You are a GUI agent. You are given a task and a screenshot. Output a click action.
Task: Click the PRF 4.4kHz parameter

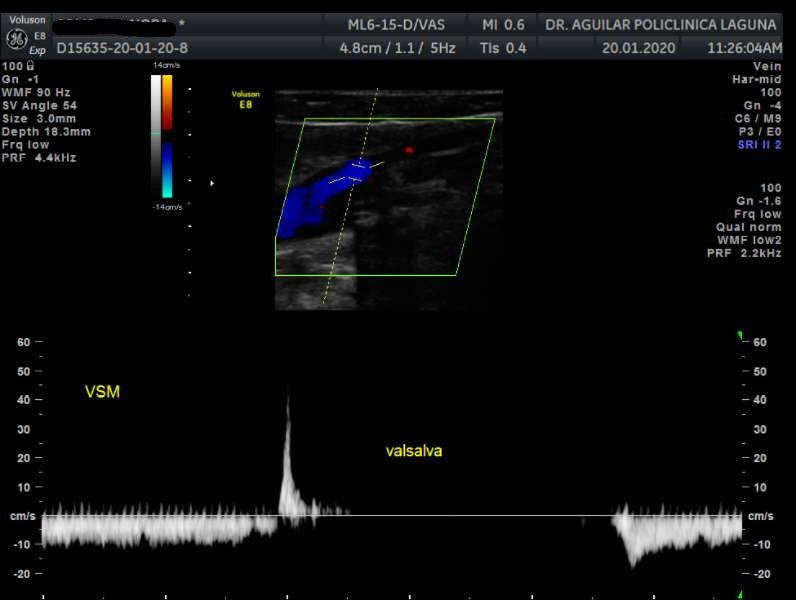tap(40, 158)
